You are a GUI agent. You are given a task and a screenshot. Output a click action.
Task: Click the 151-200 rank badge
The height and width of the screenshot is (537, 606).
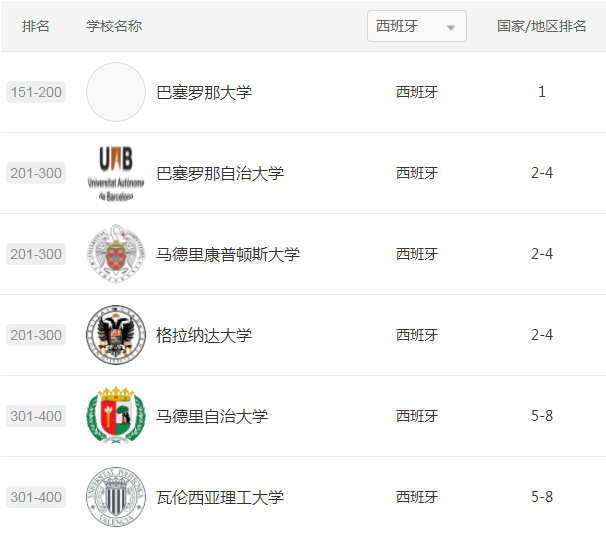pos(36,92)
